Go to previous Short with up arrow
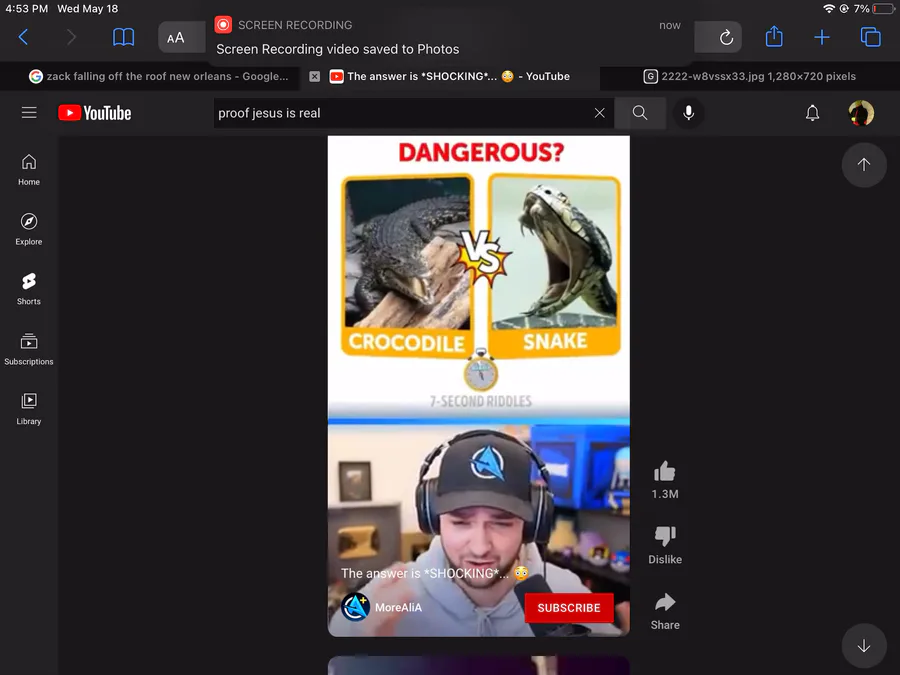900x675 pixels. [x=864, y=165]
